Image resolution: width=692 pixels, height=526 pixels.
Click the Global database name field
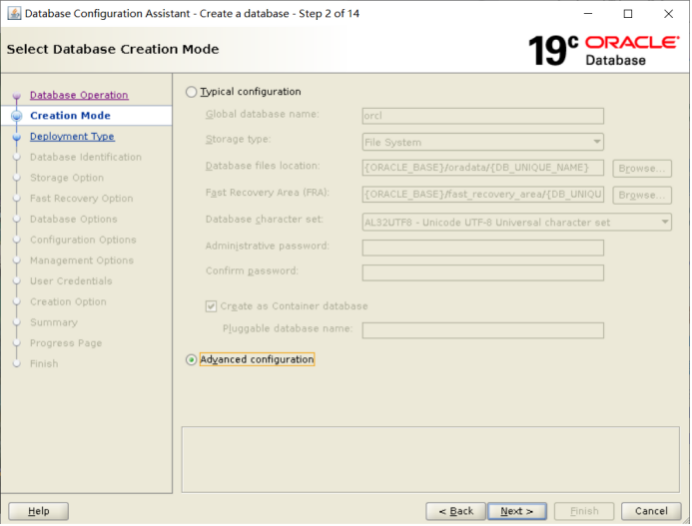tap(483, 116)
